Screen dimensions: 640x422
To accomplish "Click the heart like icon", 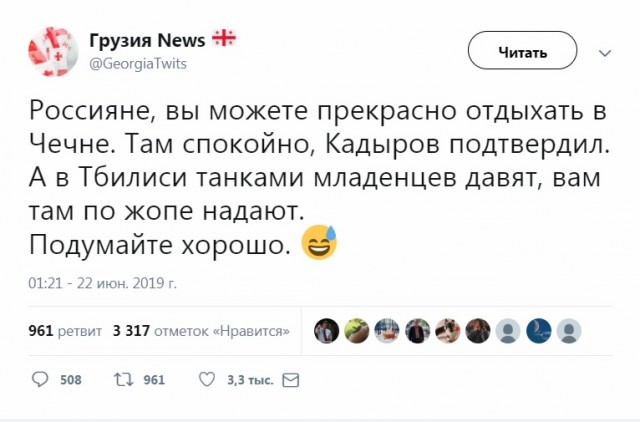I will [x=207, y=380].
